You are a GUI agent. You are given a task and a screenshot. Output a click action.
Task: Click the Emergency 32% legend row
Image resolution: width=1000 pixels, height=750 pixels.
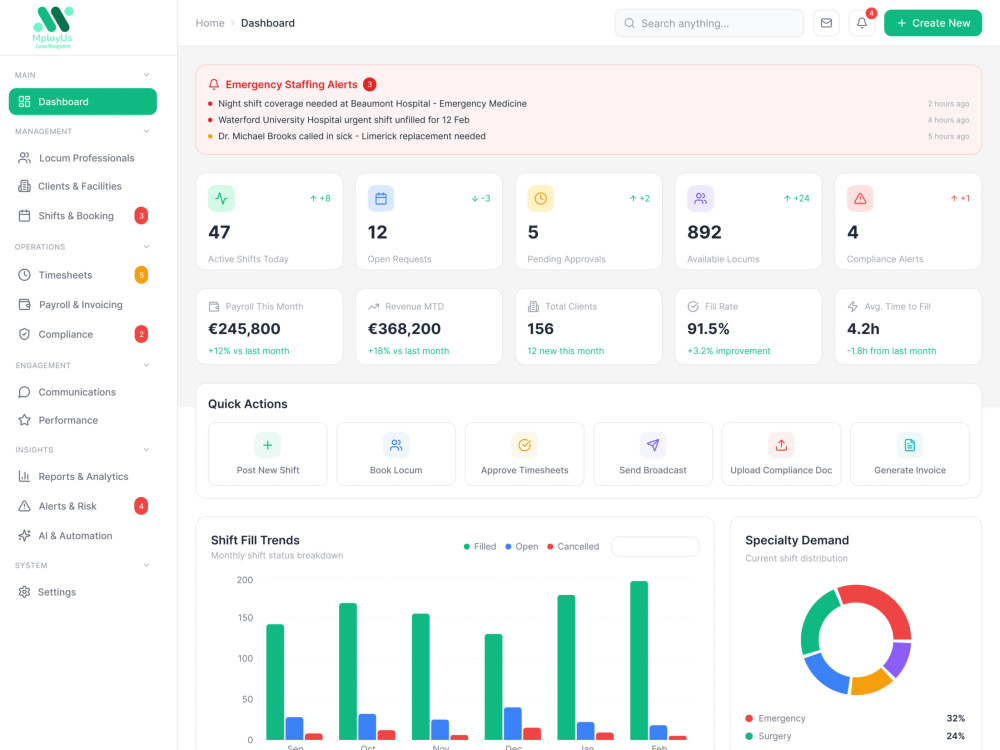click(855, 718)
